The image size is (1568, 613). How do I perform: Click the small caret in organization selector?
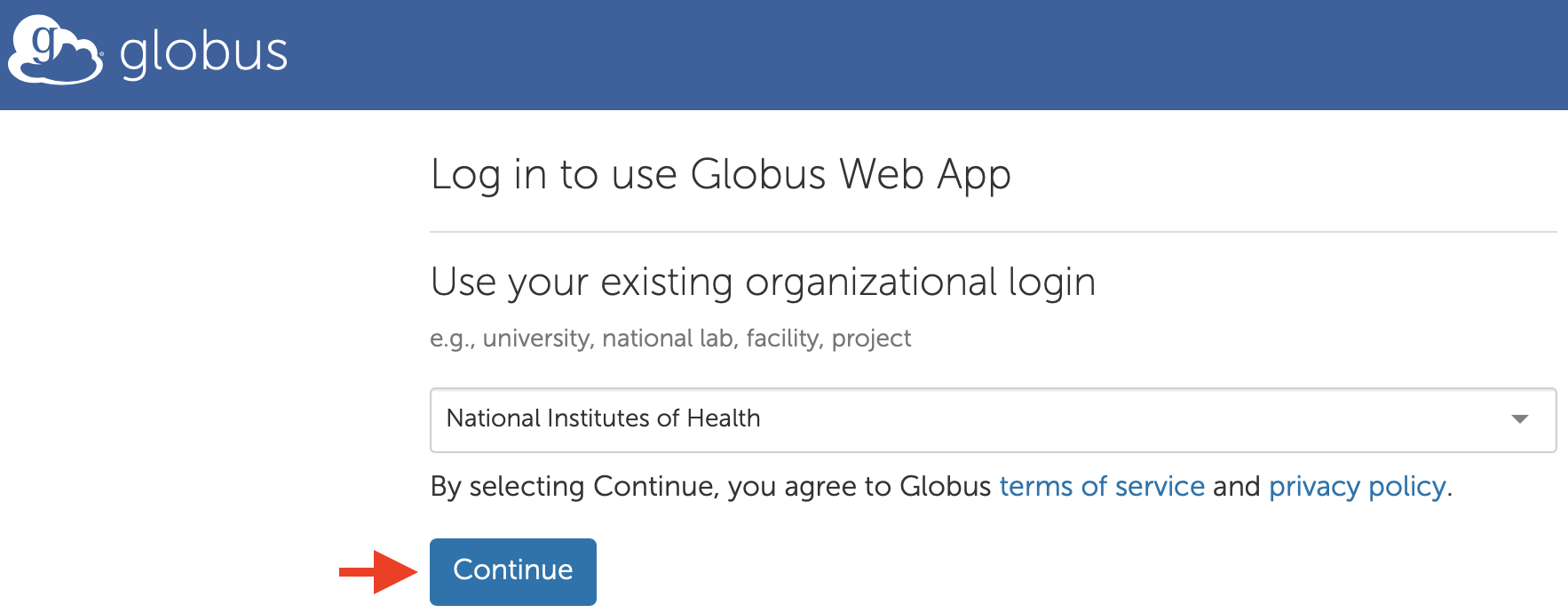point(1519,419)
